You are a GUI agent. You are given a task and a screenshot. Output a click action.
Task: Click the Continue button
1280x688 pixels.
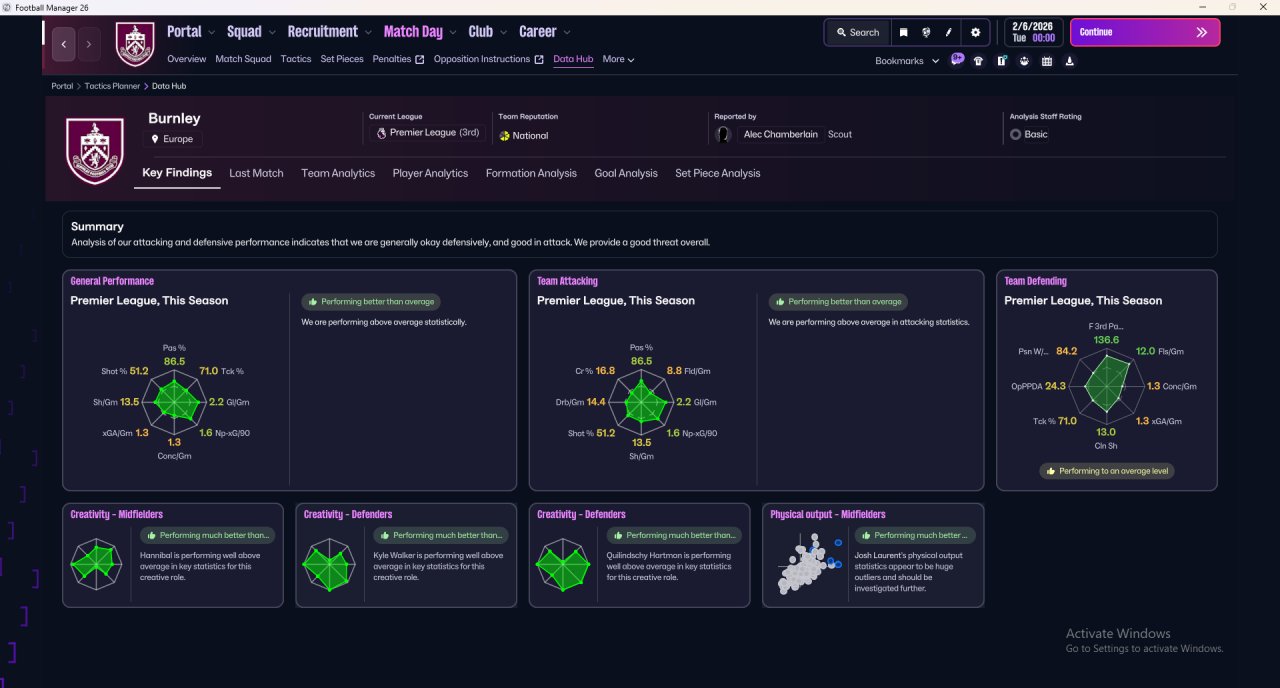(1145, 32)
